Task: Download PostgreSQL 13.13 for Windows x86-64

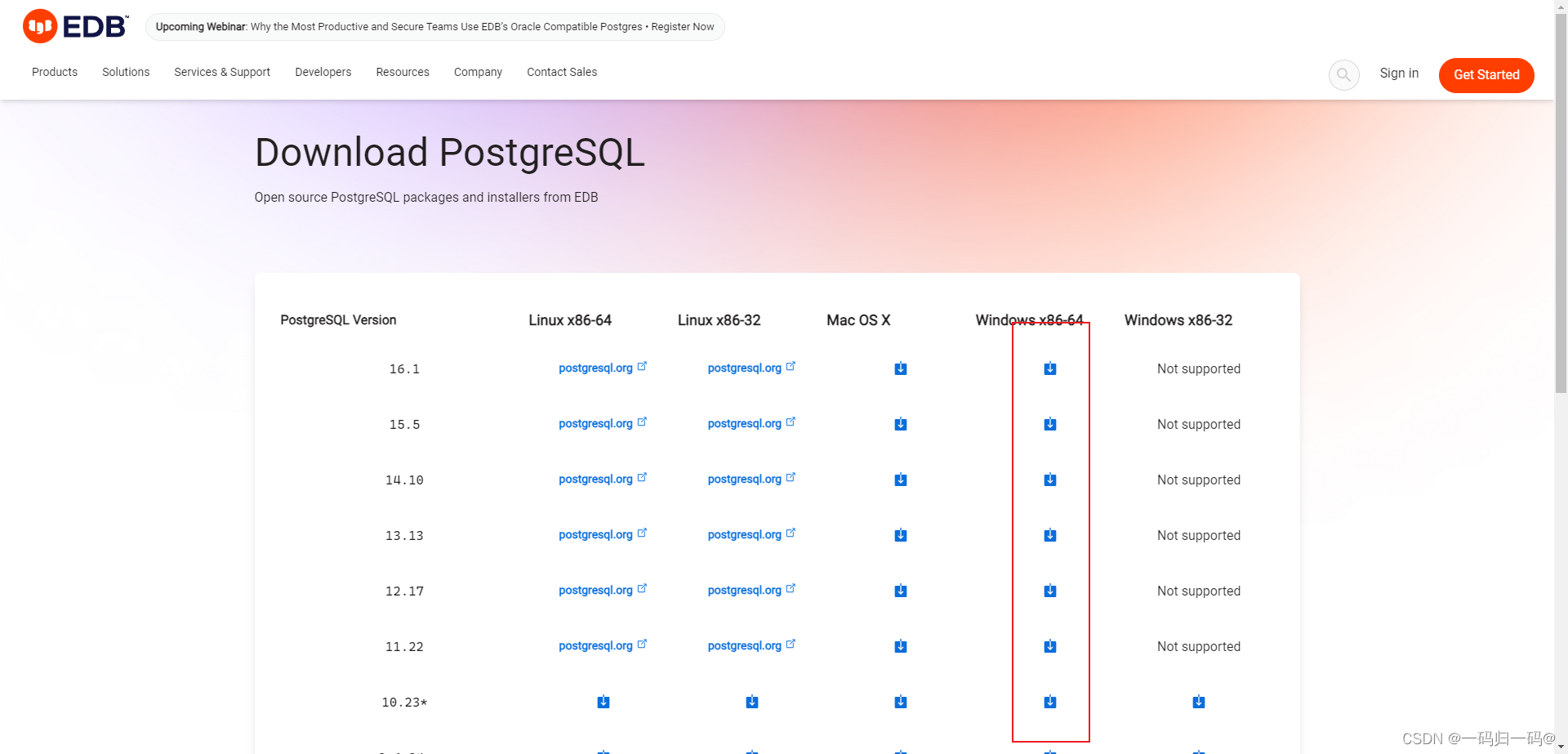Action: [1050, 535]
